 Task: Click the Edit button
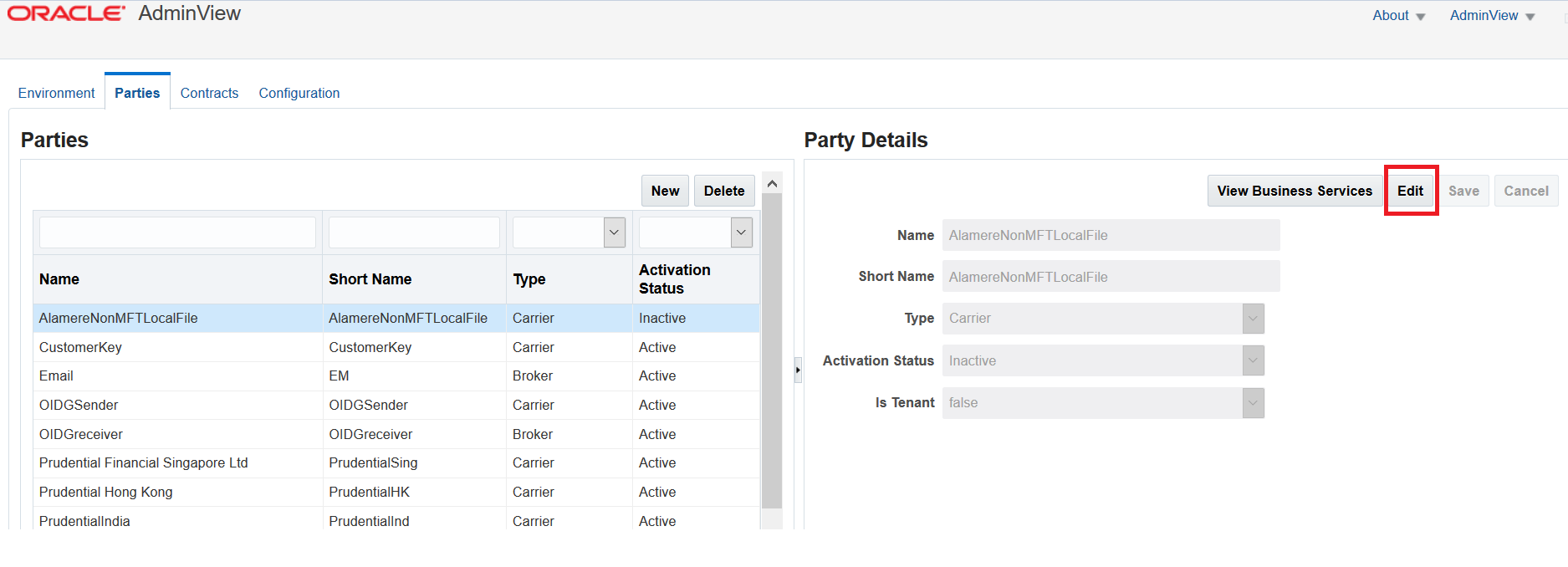pyautogui.click(x=1410, y=191)
